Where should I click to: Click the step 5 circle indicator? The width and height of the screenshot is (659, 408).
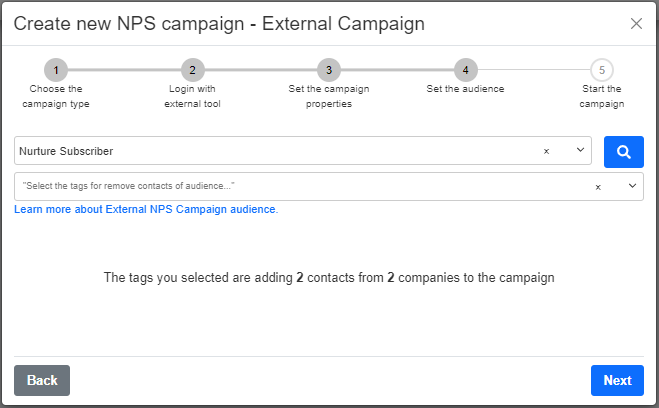tap(602, 70)
